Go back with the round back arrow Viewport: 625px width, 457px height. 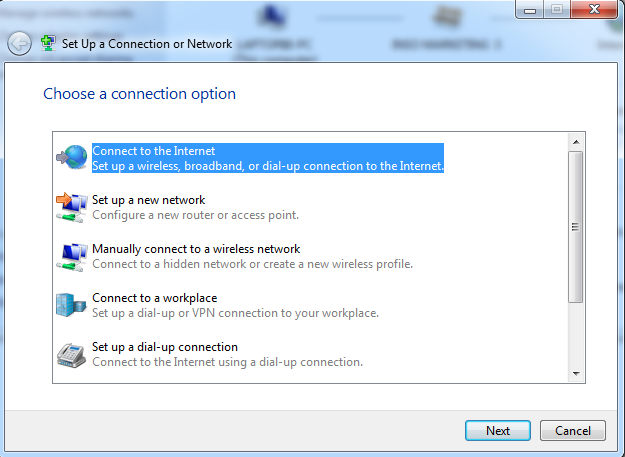[x=19, y=43]
